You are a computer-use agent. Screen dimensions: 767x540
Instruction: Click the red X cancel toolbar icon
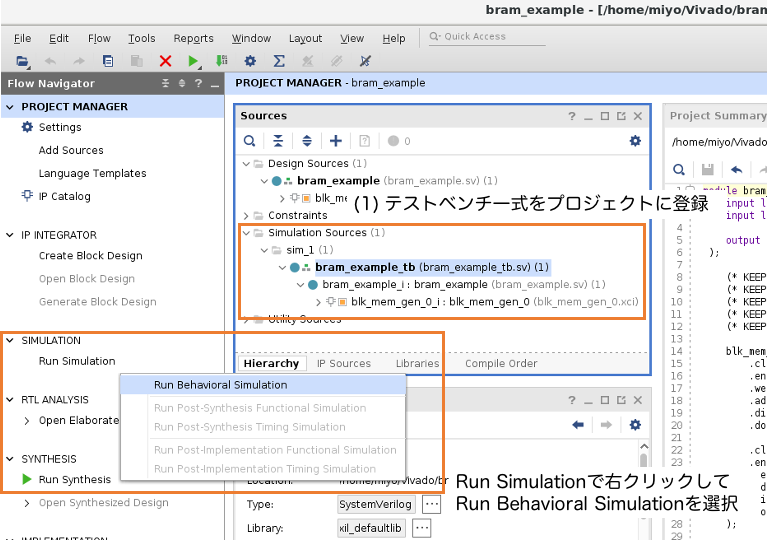click(165, 61)
